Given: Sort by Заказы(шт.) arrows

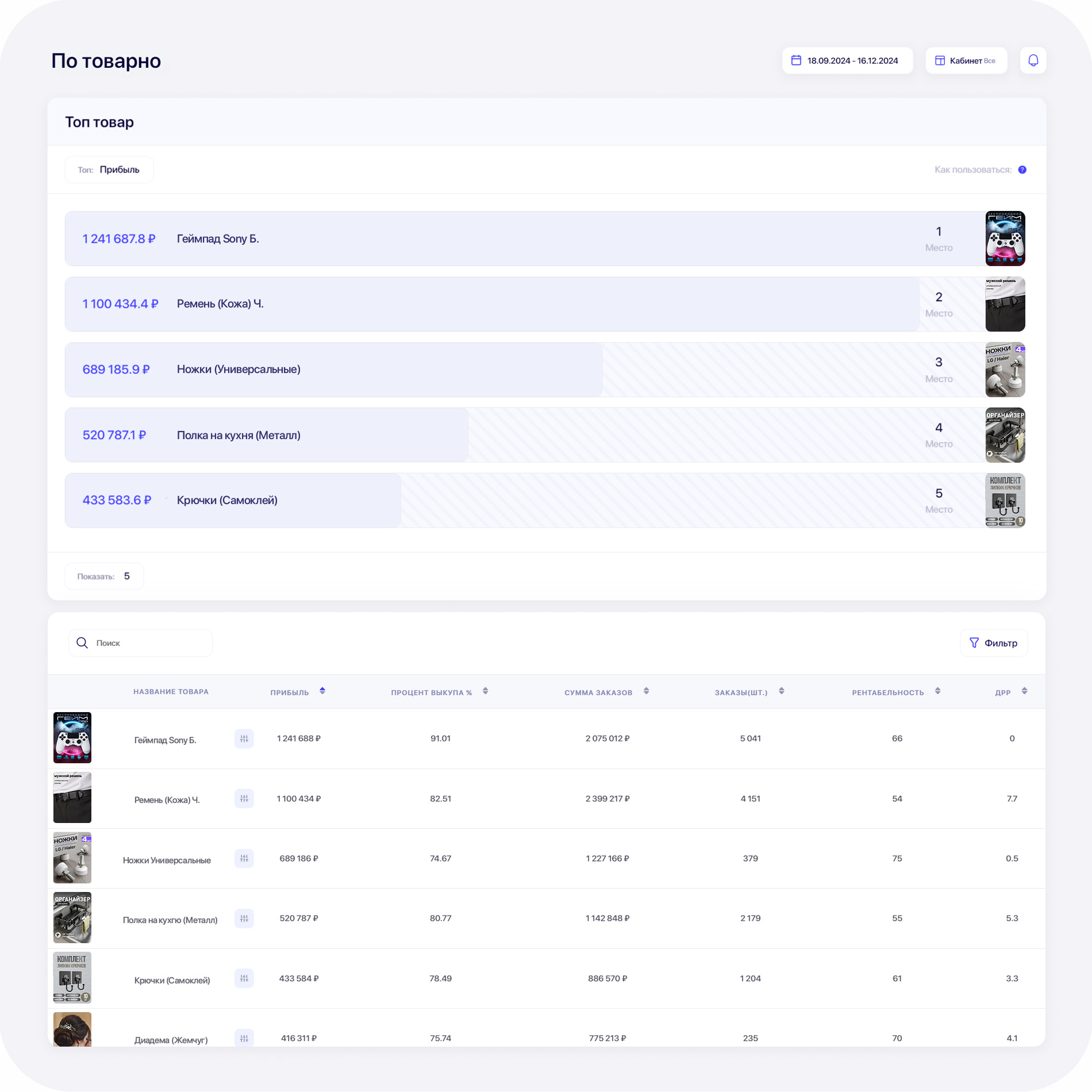Looking at the screenshot, I should click(782, 691).
